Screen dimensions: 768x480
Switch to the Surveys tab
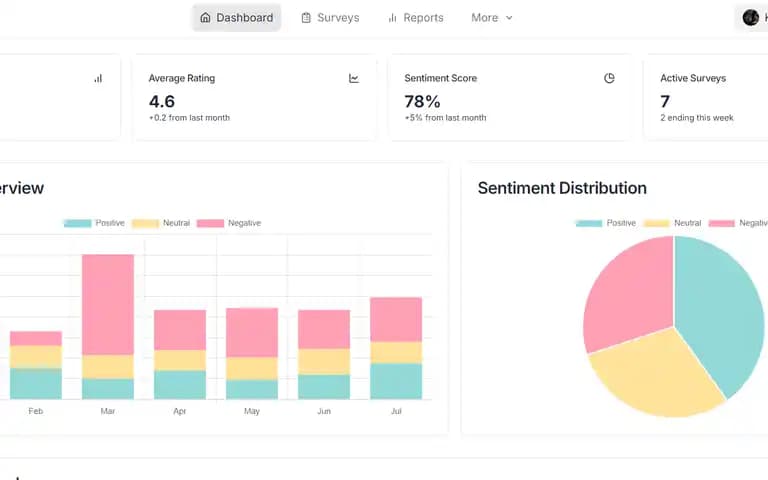point(330,18)
